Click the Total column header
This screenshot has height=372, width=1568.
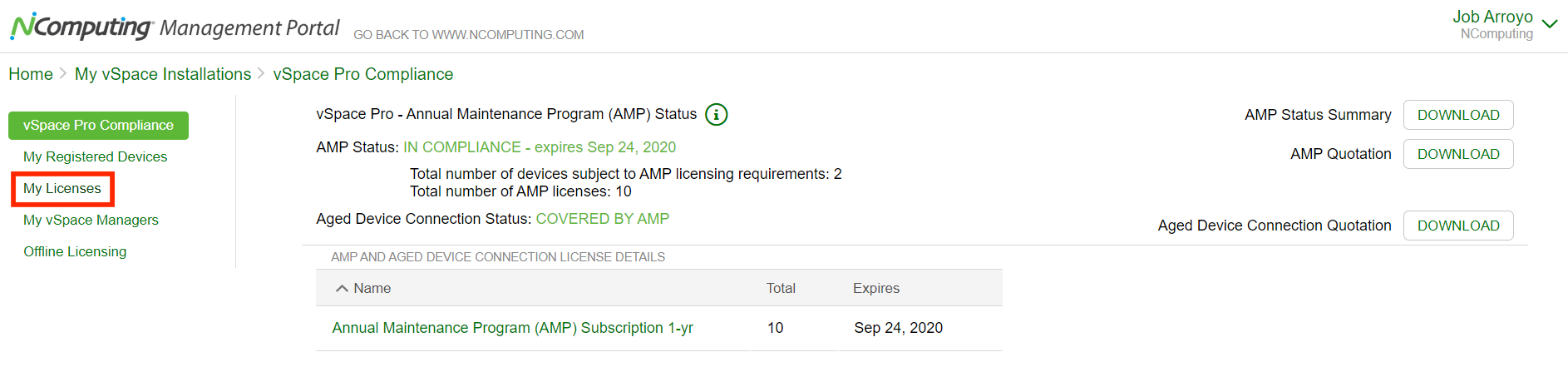pos(780,288)
